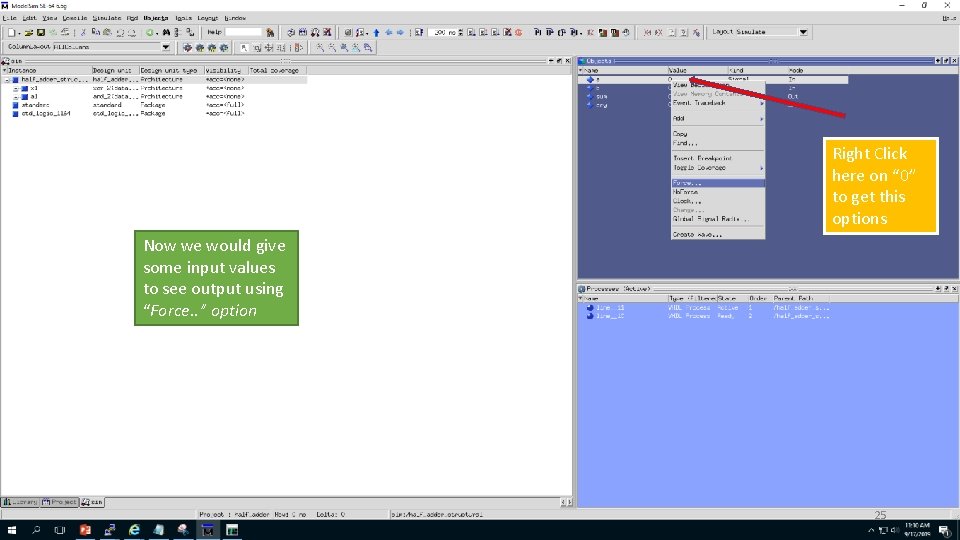The height and width of the screenshot is (540, 960).
Task: Select the cry signal in Objects panel
Action: coord(601,105)
